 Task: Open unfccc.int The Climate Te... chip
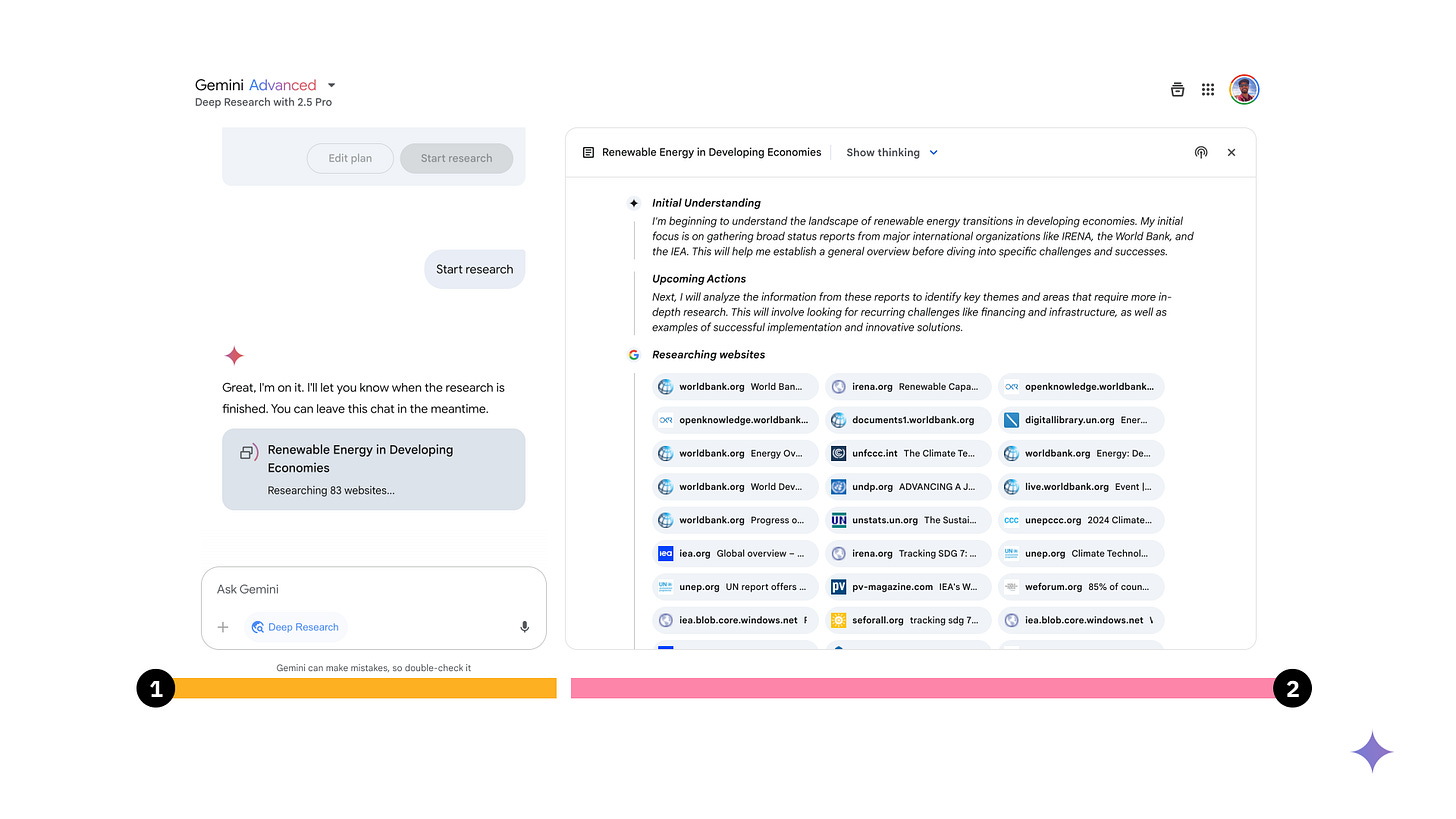(x=908, y=453)
